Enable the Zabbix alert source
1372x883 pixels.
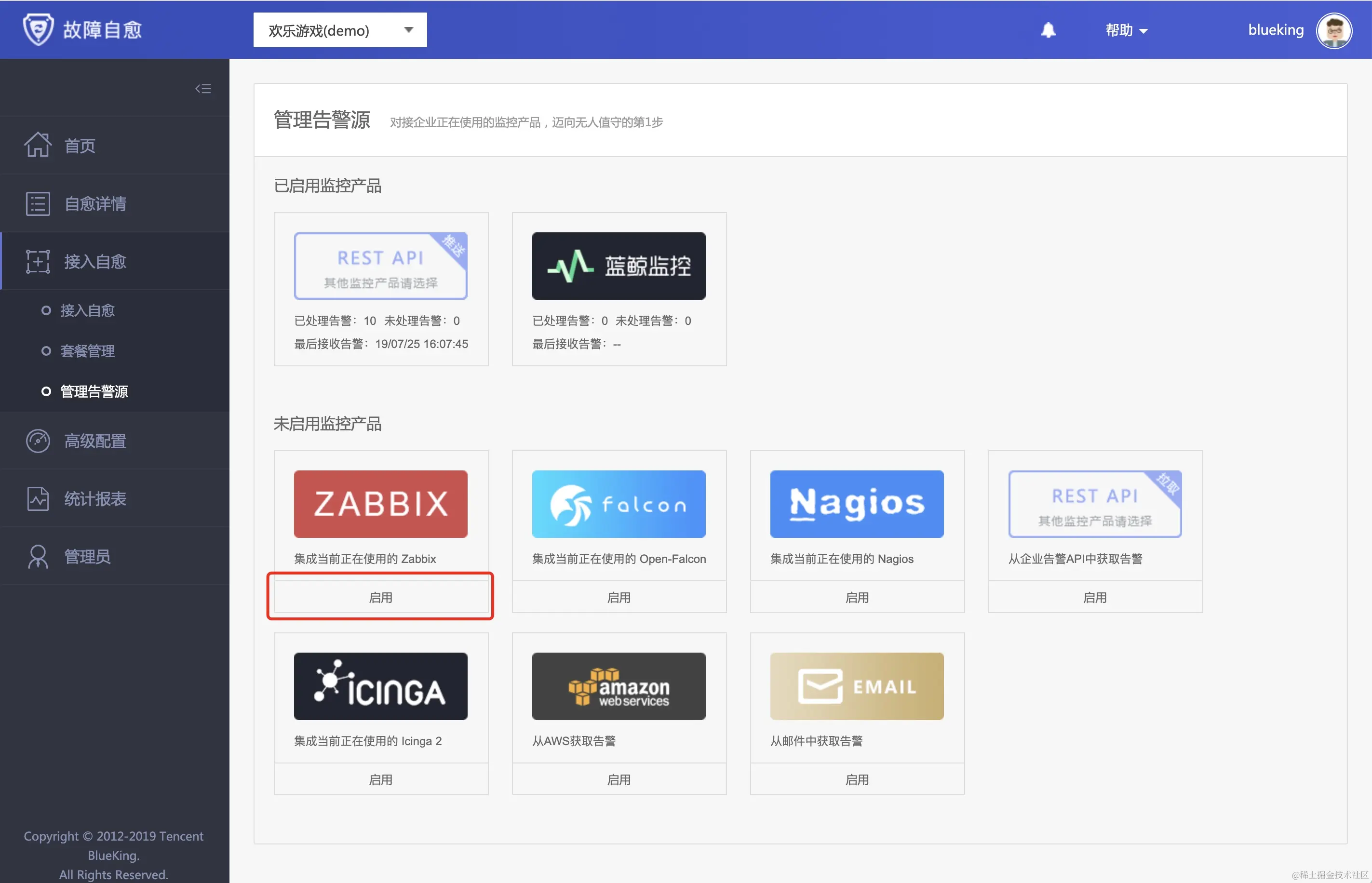(381, 598)
